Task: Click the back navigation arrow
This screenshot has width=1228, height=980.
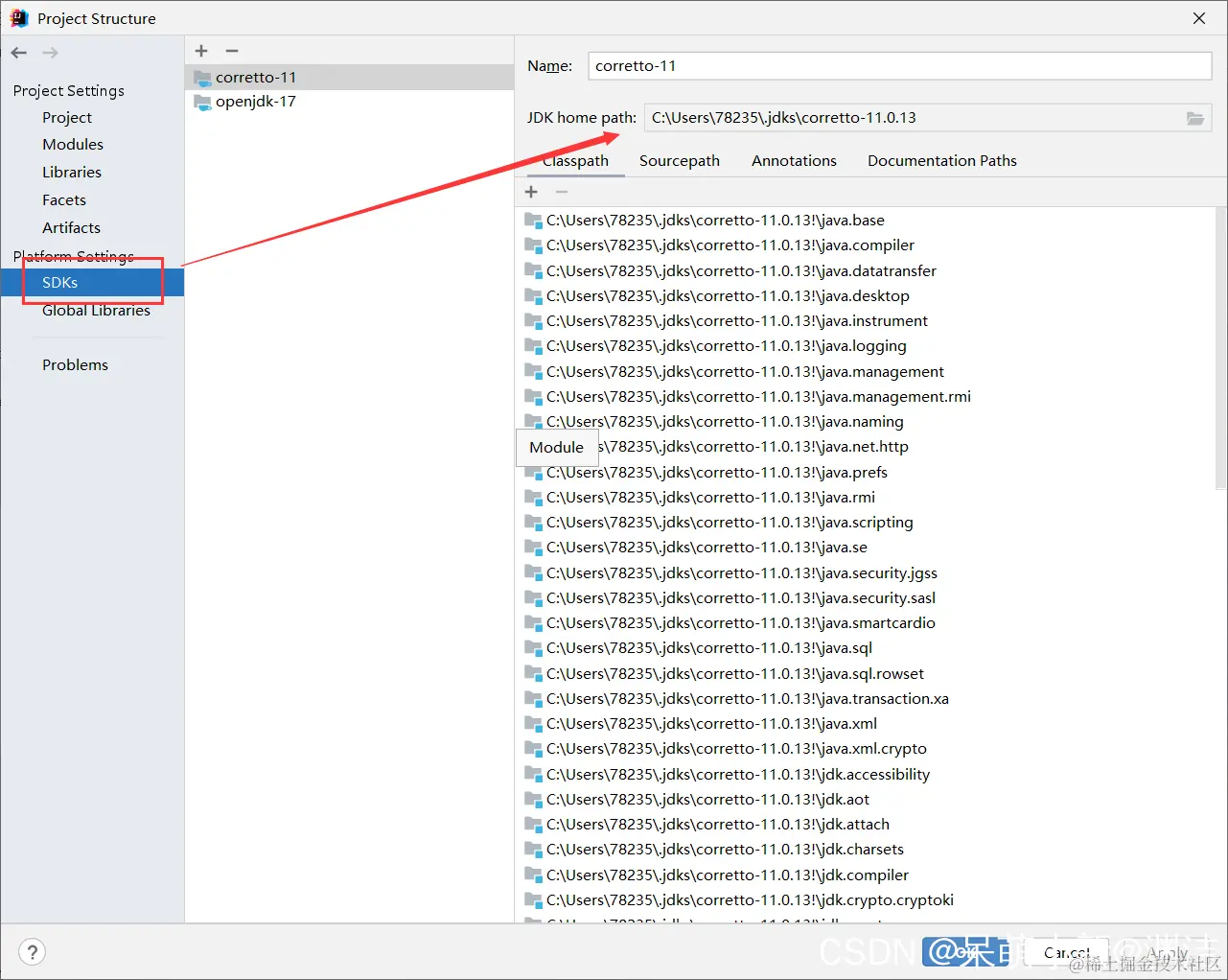Action: (19, 53)
